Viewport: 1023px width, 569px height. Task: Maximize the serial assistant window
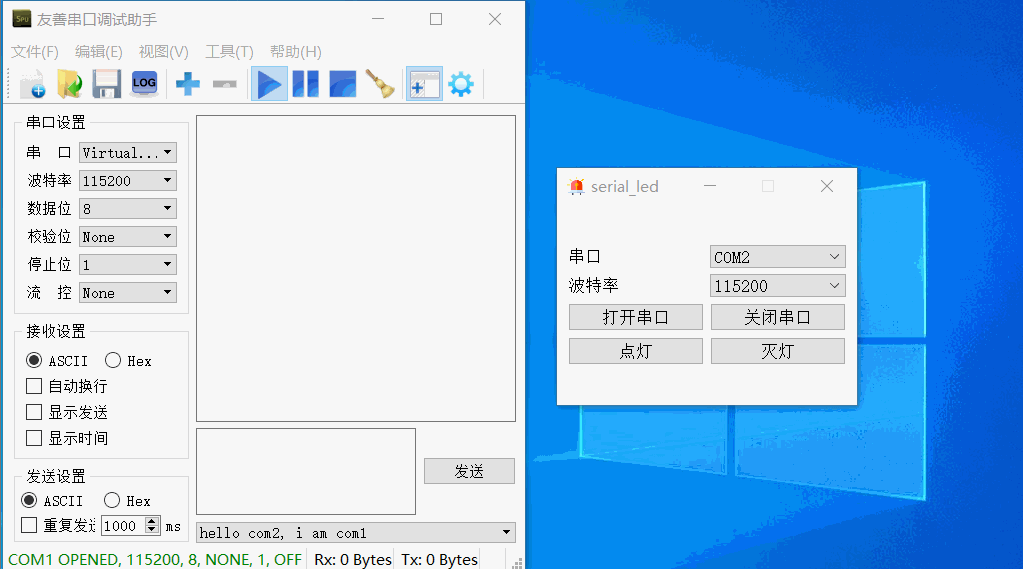pyautogui.click(x=436, y=20)
